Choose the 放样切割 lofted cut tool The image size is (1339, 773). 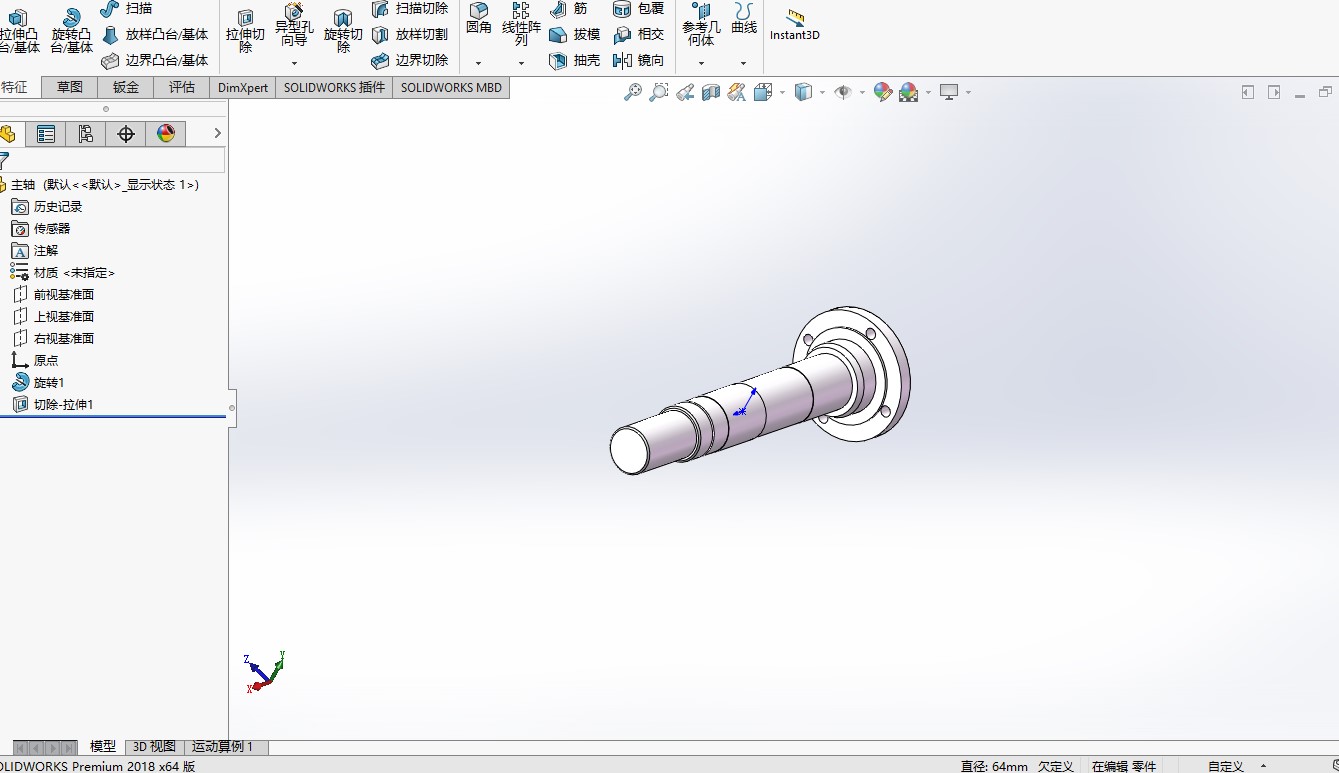[x=410, y=35]
